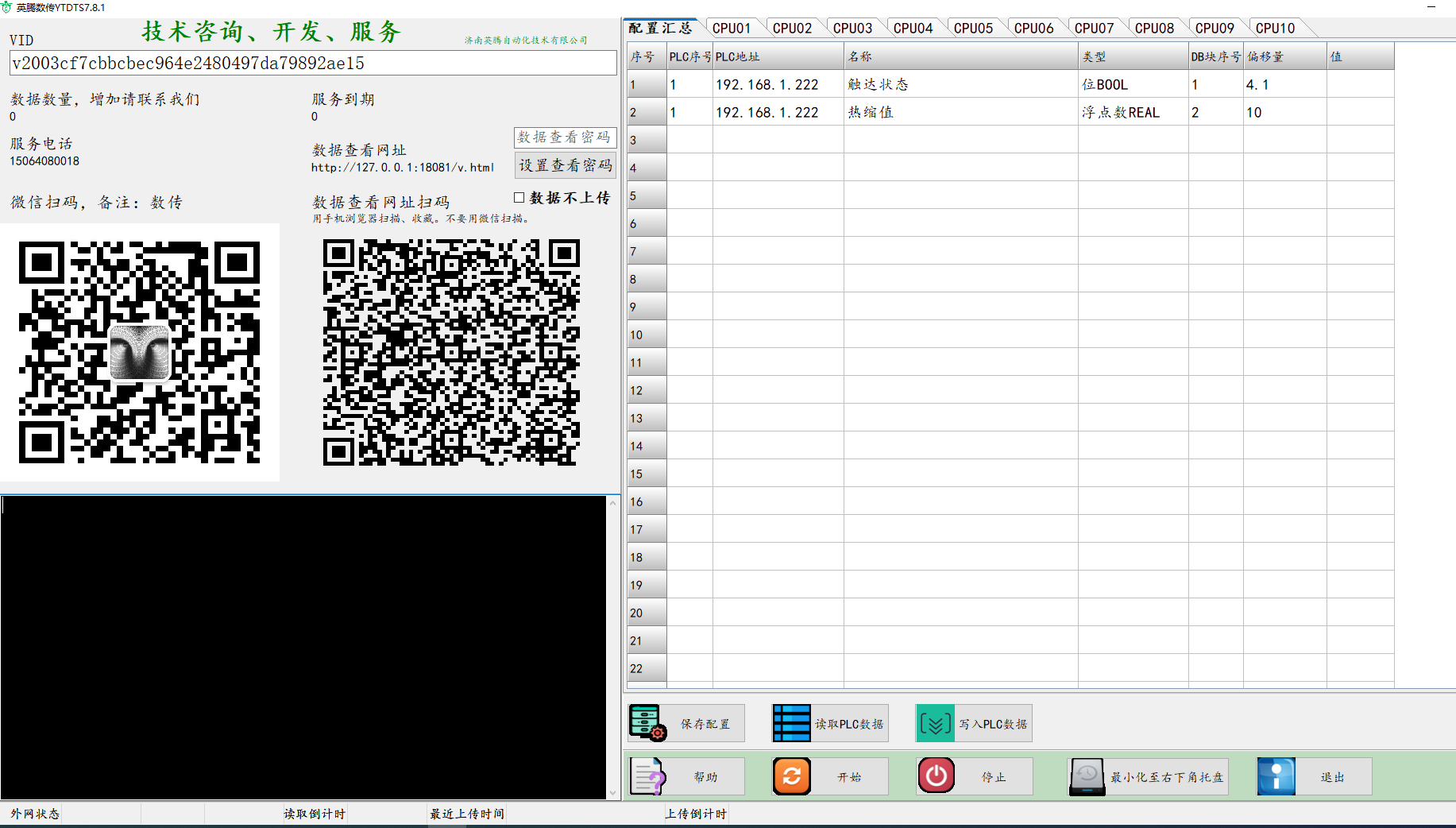Click the 写入PLC数据 button label

pos(992,724)
